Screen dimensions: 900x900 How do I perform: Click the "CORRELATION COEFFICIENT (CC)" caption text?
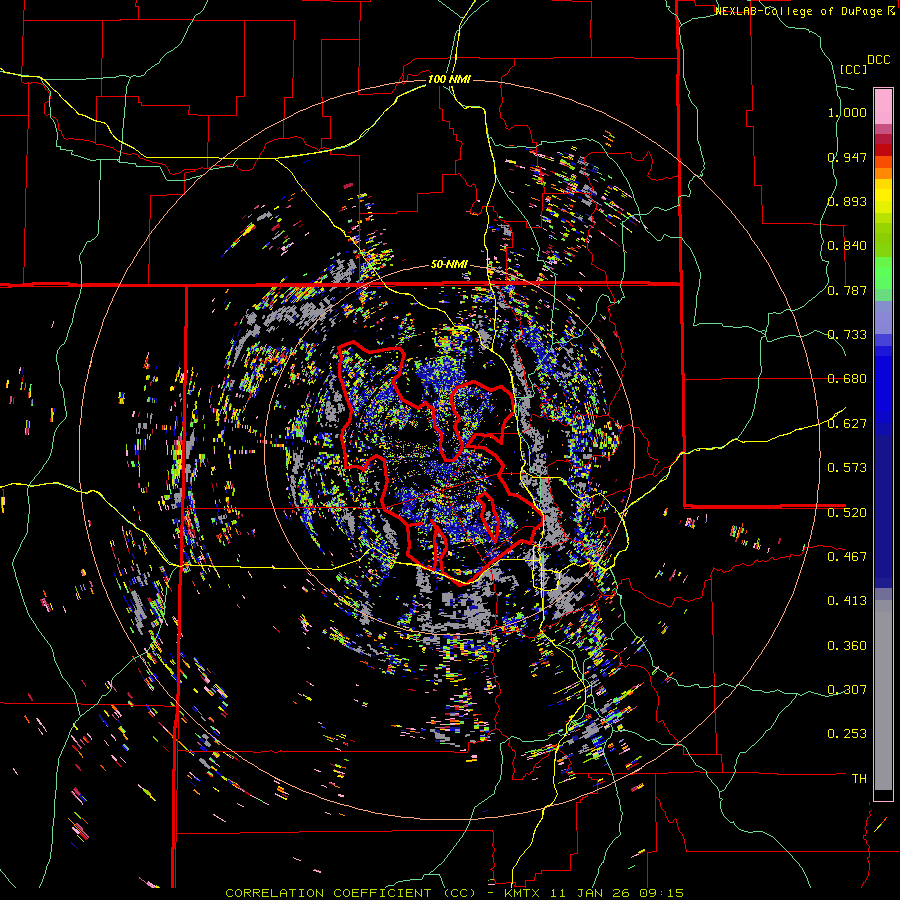(x=350, y=893)
